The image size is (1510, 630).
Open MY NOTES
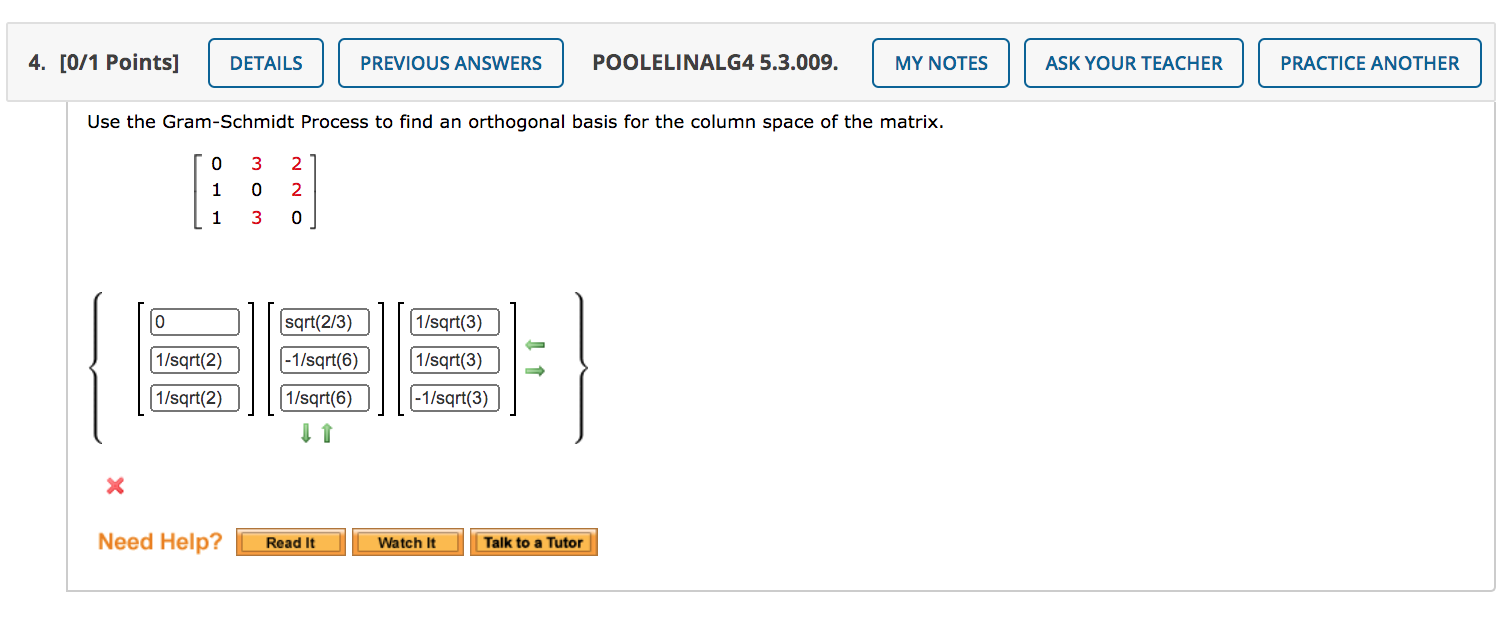point(939,62)
